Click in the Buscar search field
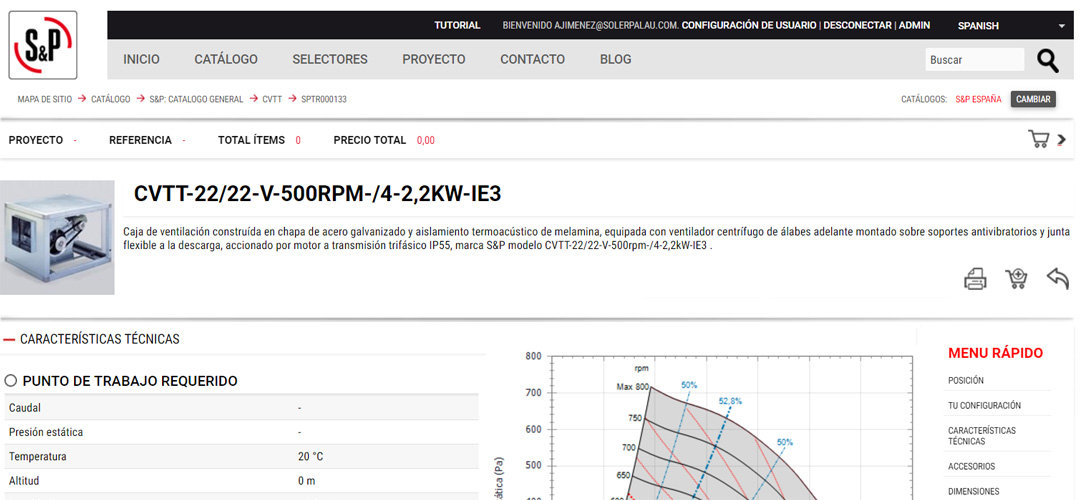 coord(974,60)
